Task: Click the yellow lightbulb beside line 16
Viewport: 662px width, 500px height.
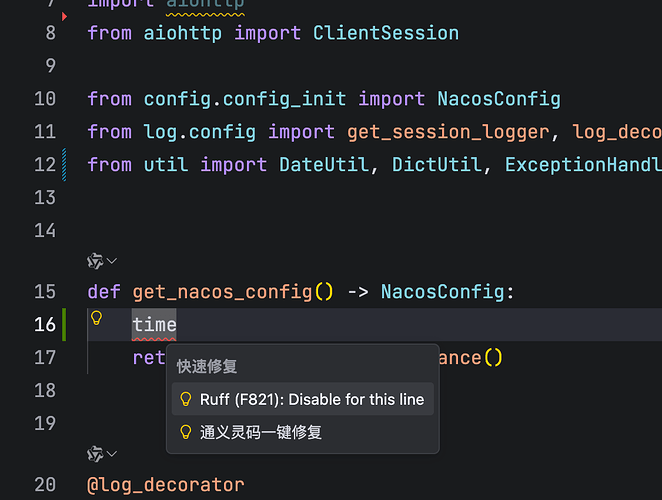Action: (x=97, y=318)
